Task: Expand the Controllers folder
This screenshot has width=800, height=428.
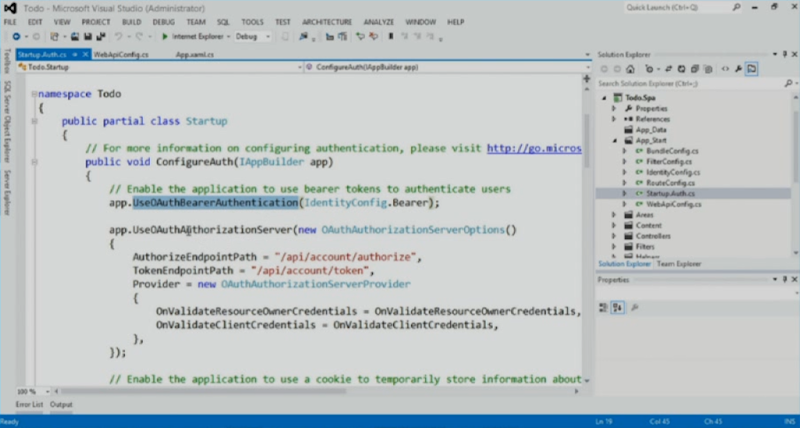Action: tap(614, 236)
